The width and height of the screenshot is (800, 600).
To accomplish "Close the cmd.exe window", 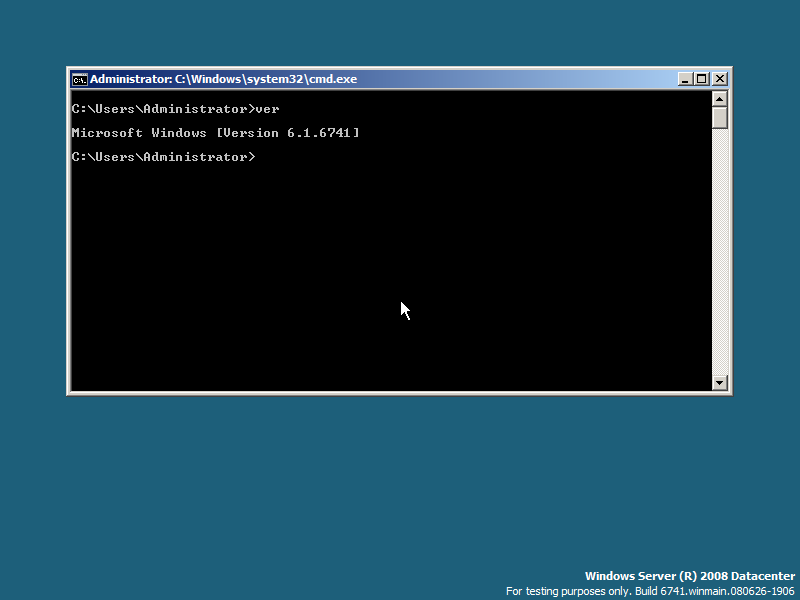I will coord(719,78).
